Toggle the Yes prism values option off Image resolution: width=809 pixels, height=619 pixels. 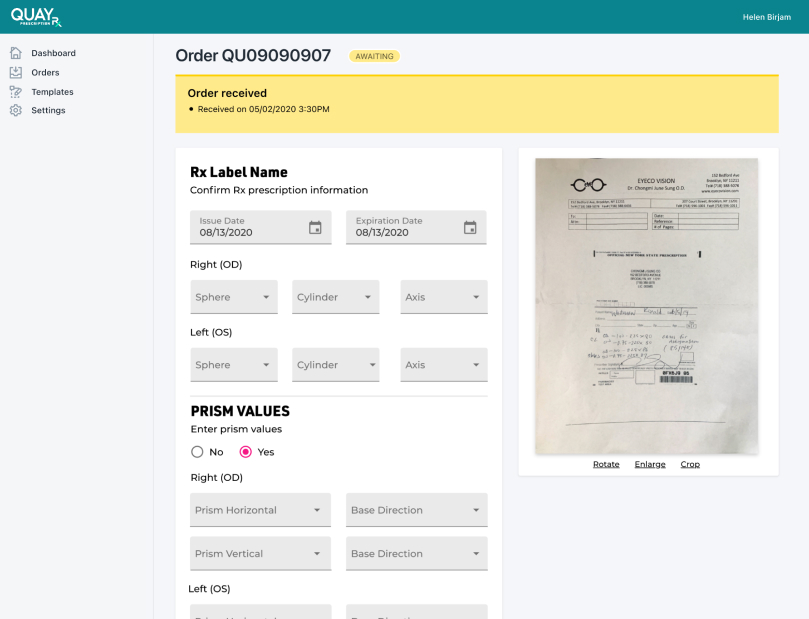pyautogui.click(x=246, y=452)
